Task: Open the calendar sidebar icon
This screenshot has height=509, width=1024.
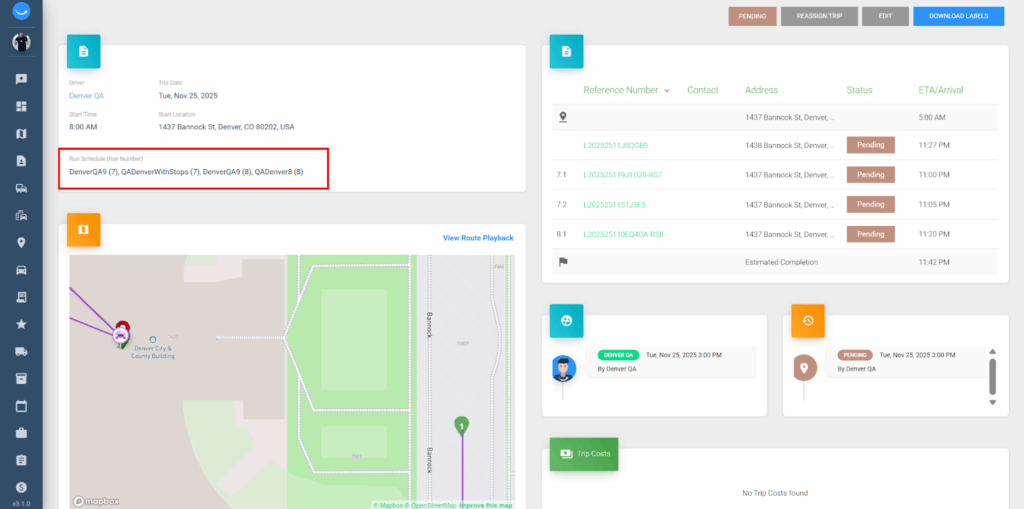Action: (21, 406)
